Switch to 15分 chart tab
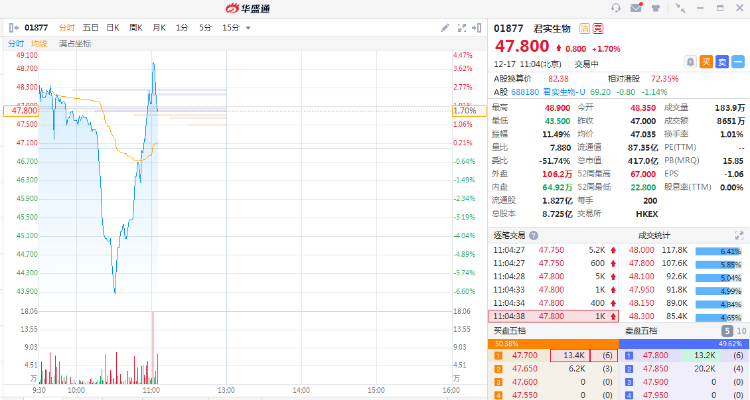 point(231,28)
